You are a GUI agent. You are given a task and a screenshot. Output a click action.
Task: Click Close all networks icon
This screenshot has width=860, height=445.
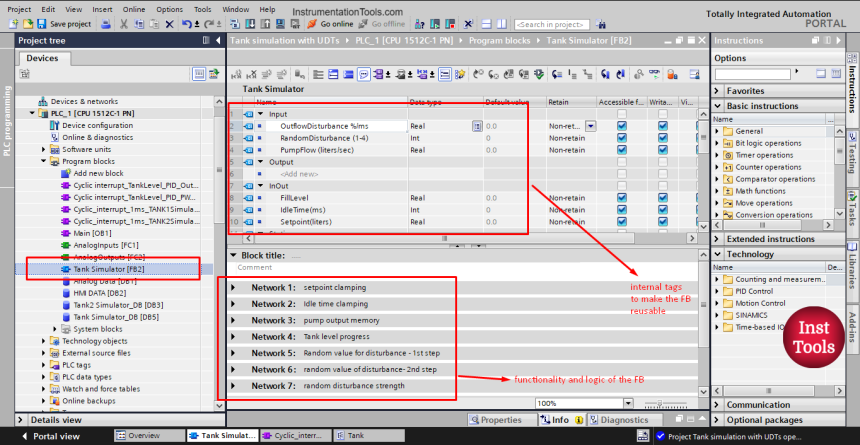(348, 74)
